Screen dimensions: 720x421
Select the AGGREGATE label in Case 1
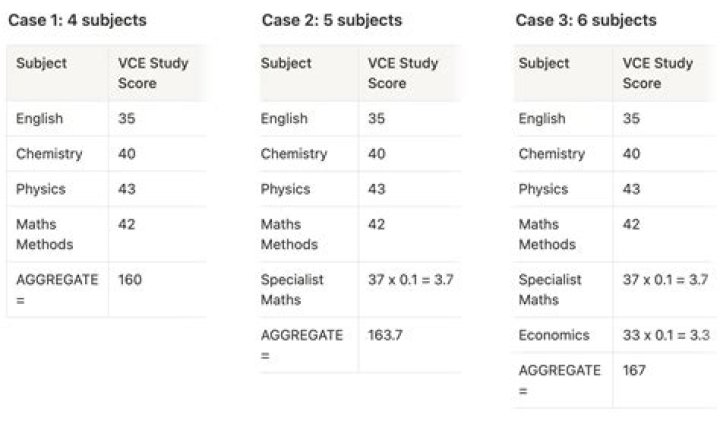57,289
